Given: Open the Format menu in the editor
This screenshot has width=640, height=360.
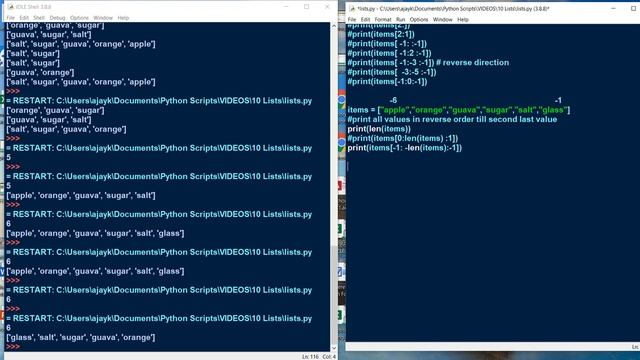Looking at the screenshot, I should [383, 20].
